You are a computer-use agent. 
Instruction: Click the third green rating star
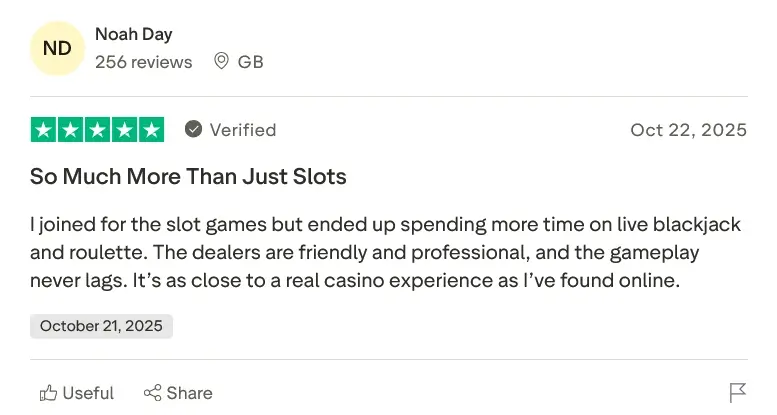97,130
